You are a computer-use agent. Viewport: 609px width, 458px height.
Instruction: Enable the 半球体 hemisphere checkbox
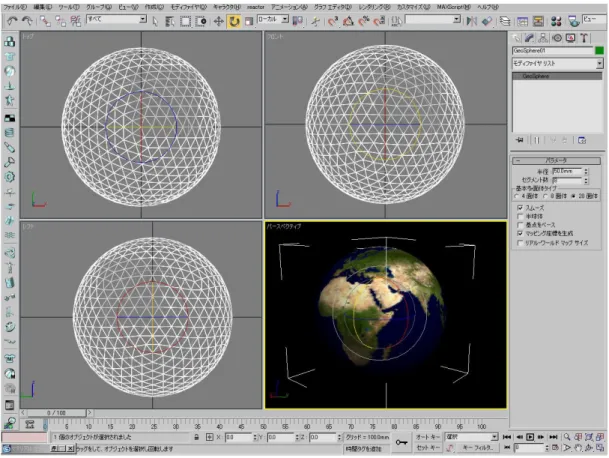coord(520,216)
